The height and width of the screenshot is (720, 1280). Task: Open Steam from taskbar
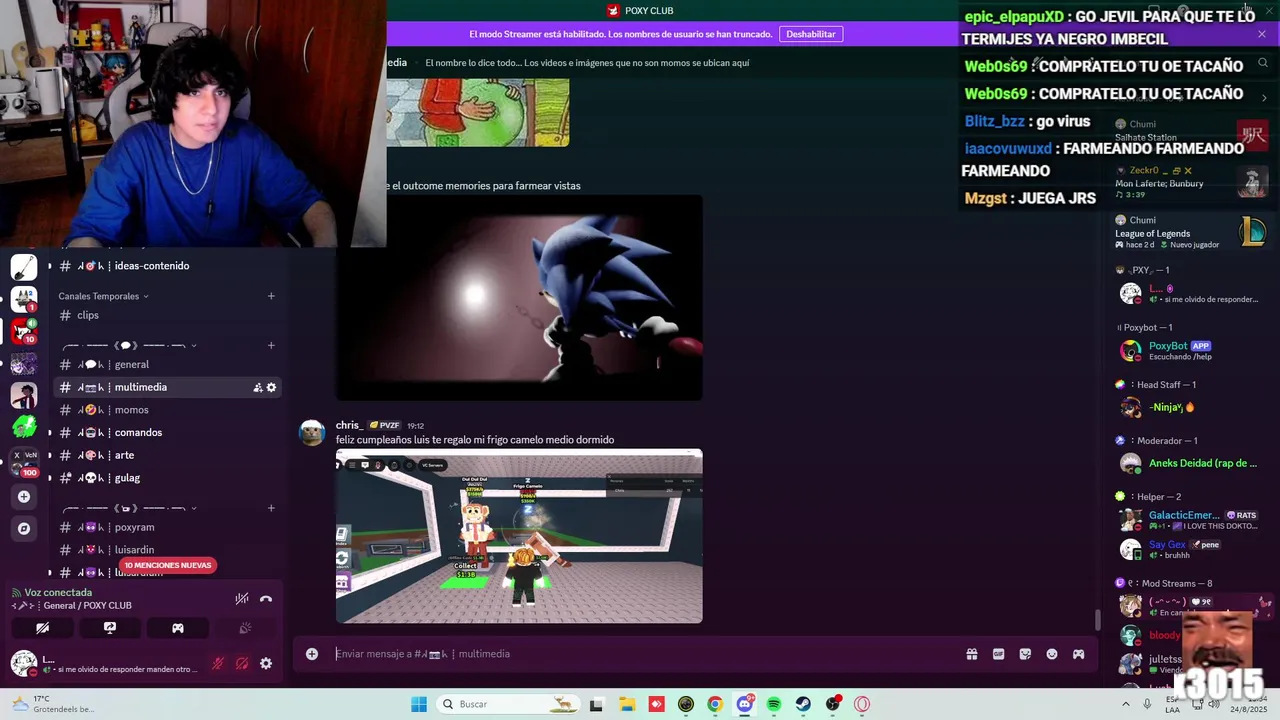pyautogui.click(x=803, y=704)
